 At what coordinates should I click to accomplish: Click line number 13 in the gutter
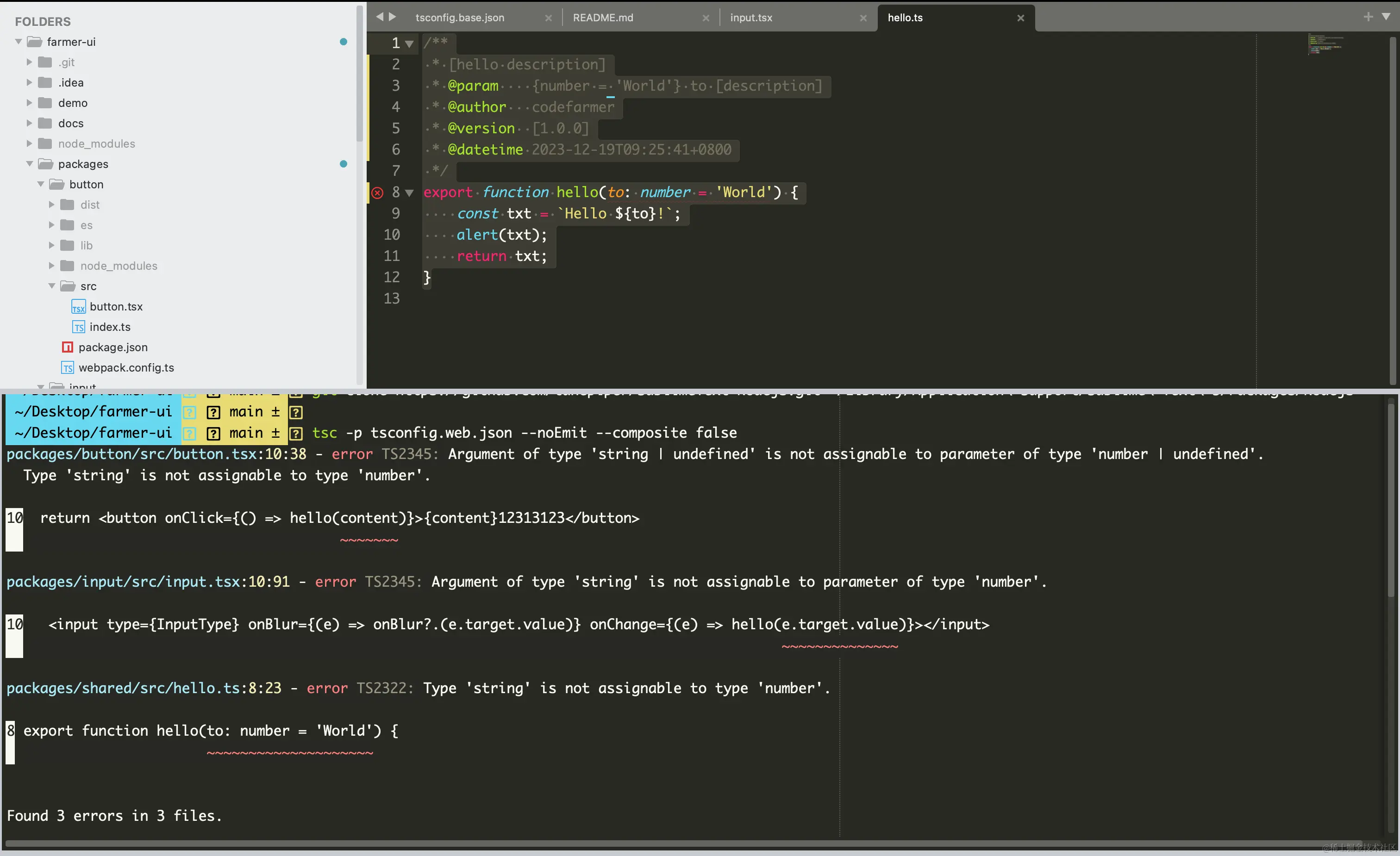(x=392, y=299)
